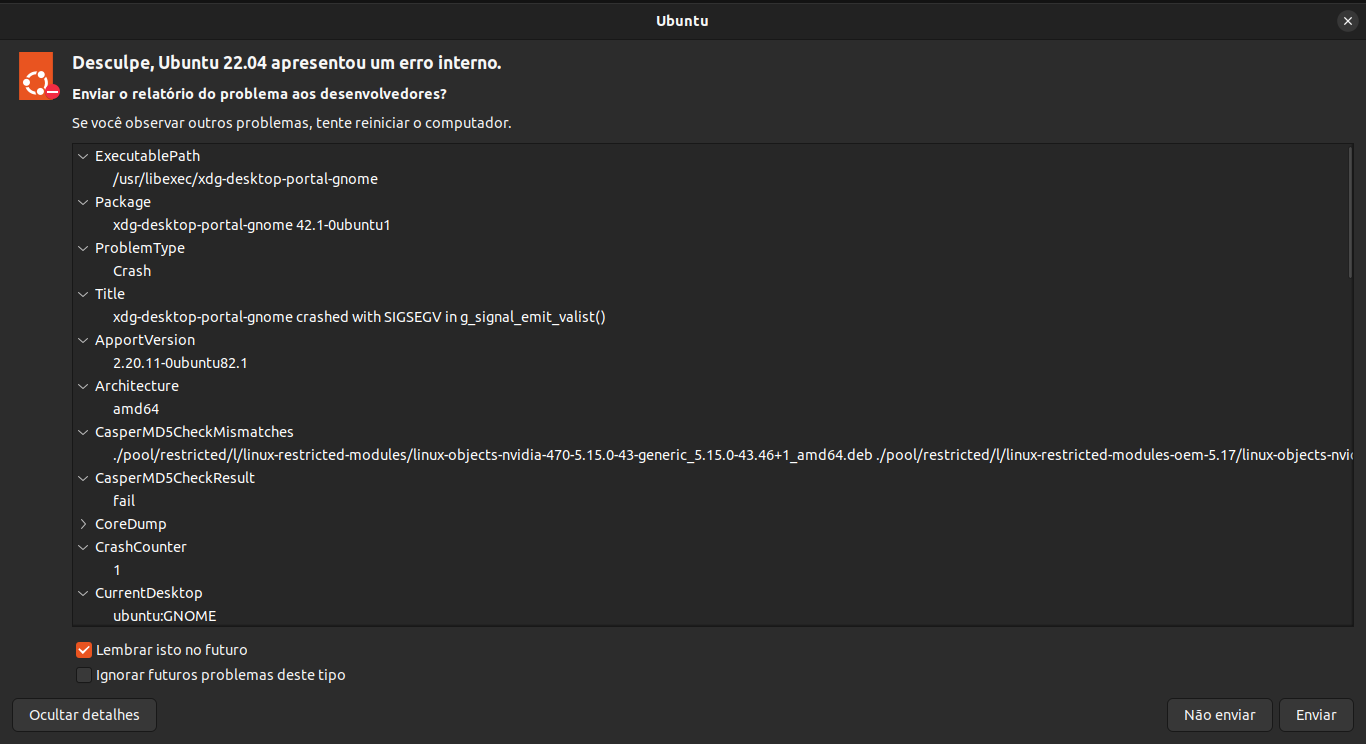Viewport: 1366px width, 744px height.
Task: Collapse the CasperMD5CheckResult entry
Action: 83,478
